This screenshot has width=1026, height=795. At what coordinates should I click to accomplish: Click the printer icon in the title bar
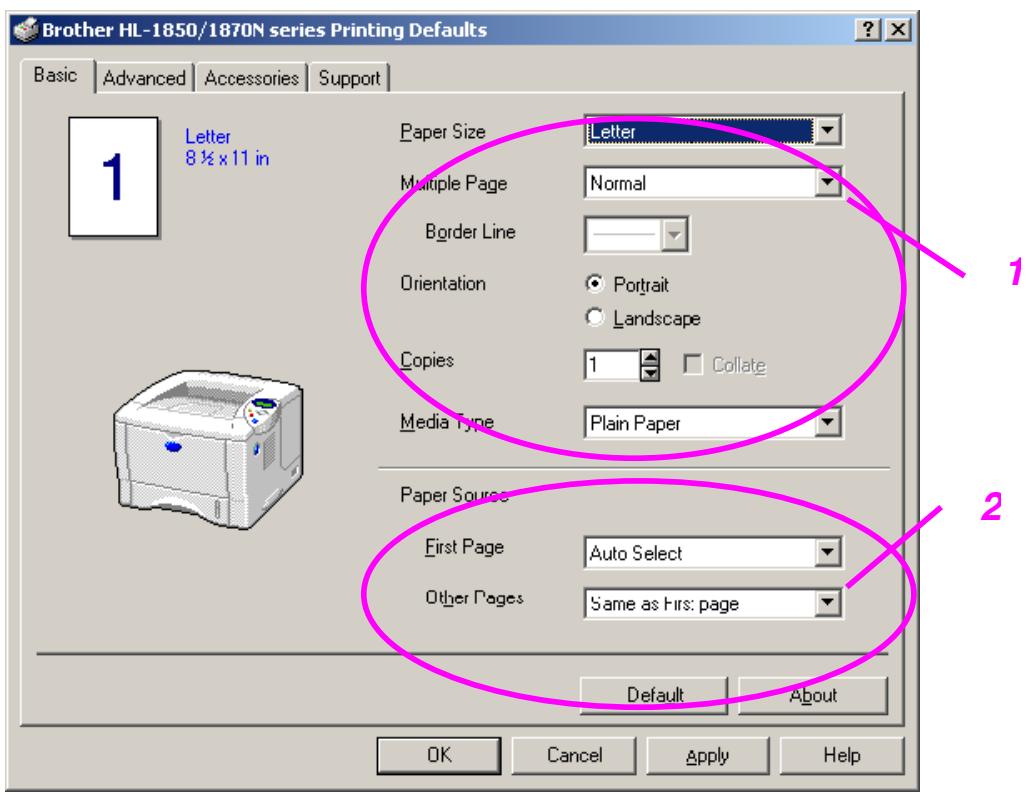coord(26,29)
